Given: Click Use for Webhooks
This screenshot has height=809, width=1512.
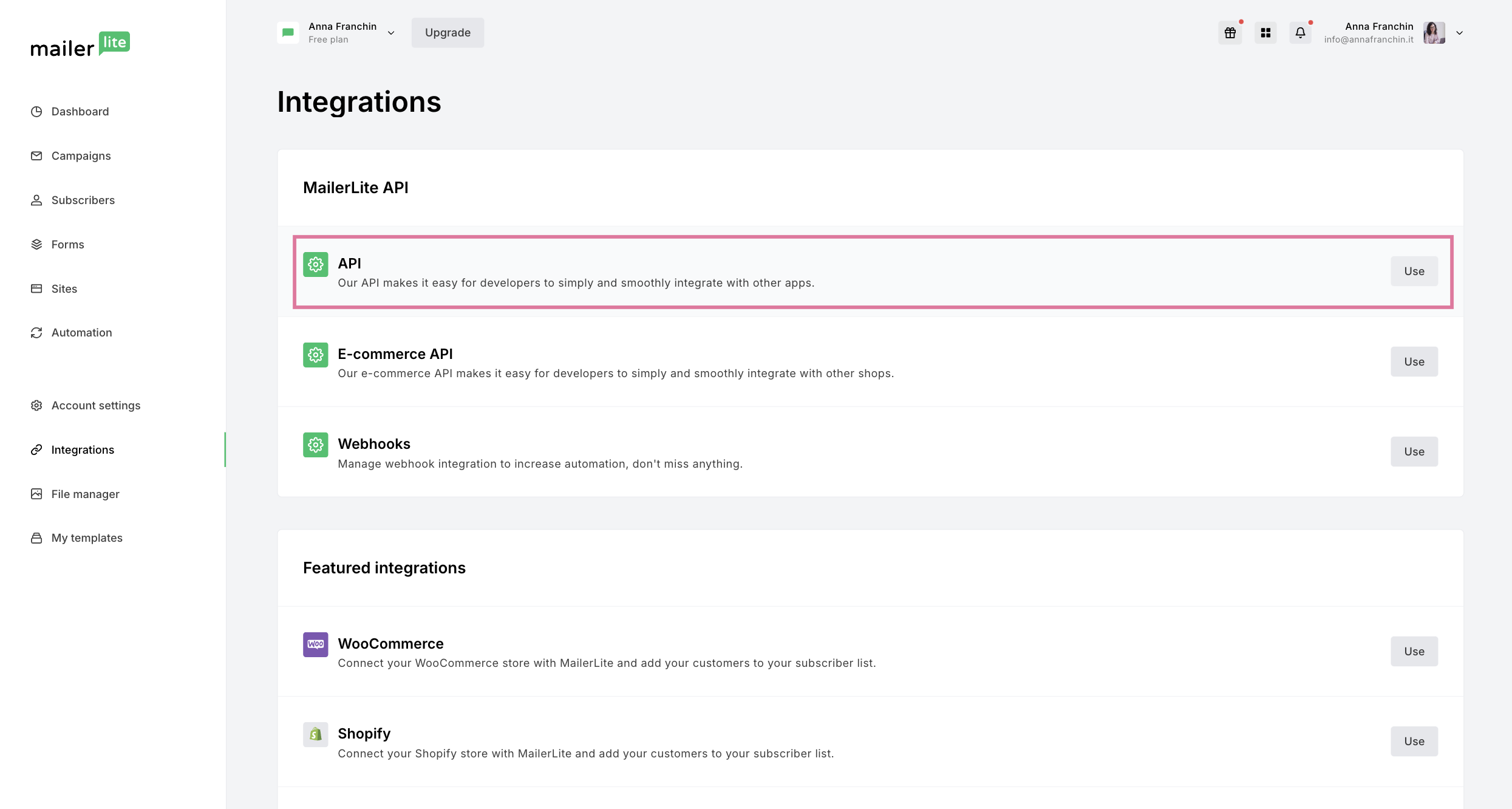Looking at the screenshot, I should (x=1414, y=451).
